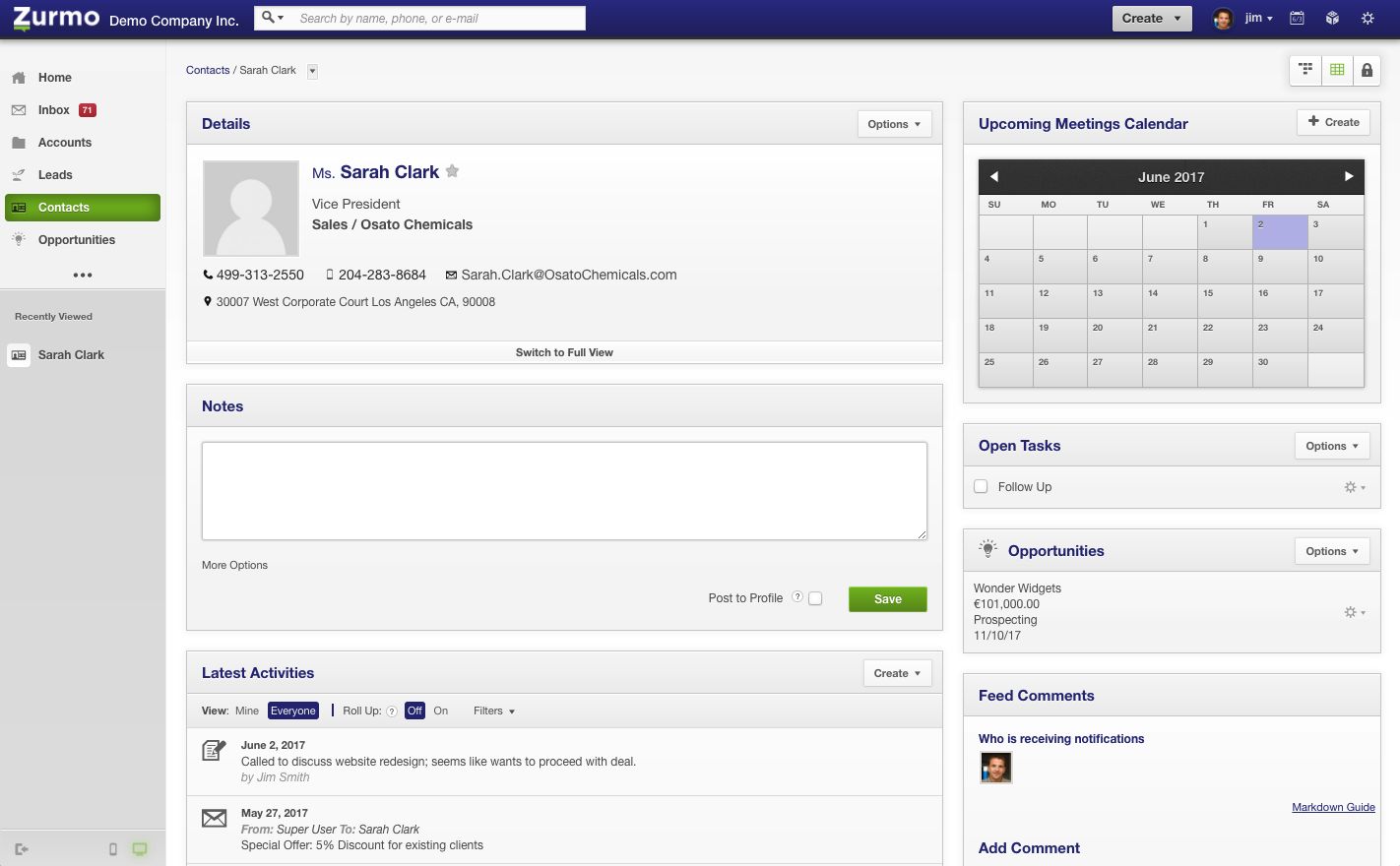Go to next month in calendar
Image resolution: width=1400 pixels, height=866 pixels.
1349,177
